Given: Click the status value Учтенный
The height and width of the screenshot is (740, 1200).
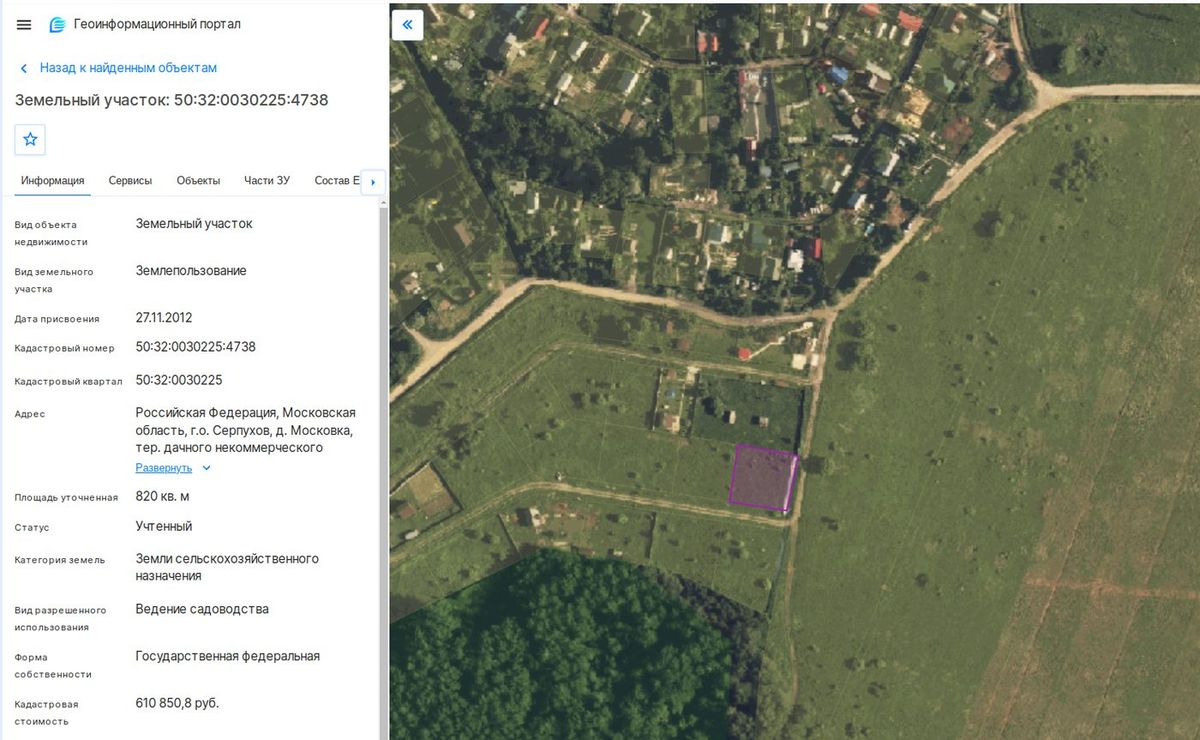Looking at the screenshot, I should pyautogui.click(x=164, y=526).
